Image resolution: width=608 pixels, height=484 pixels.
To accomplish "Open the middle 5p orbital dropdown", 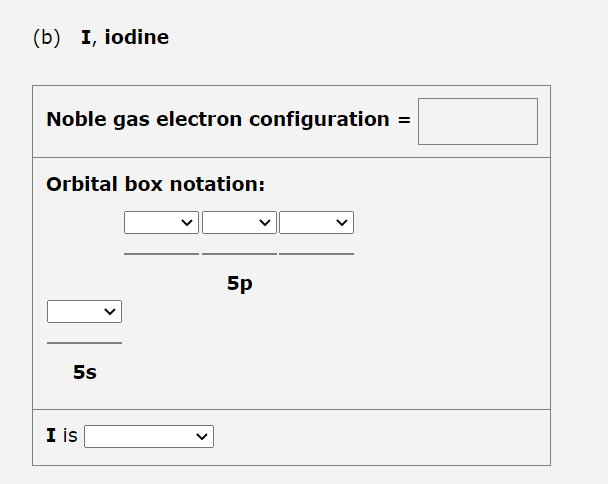I will click(239, 223).
